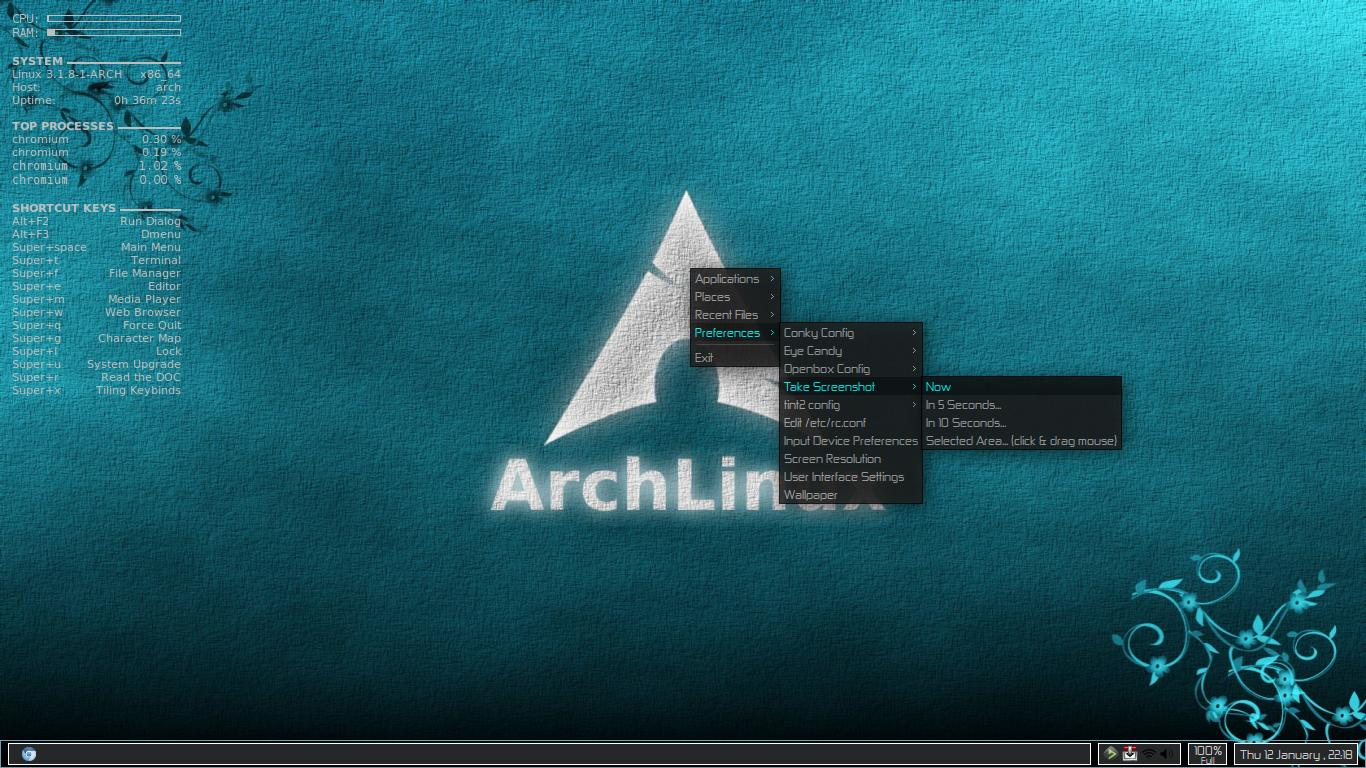Choose screenshot In 10 Seconds...
This screenshot has height=768, width=1366.
pyautogui.click(x=1021, y=423)
